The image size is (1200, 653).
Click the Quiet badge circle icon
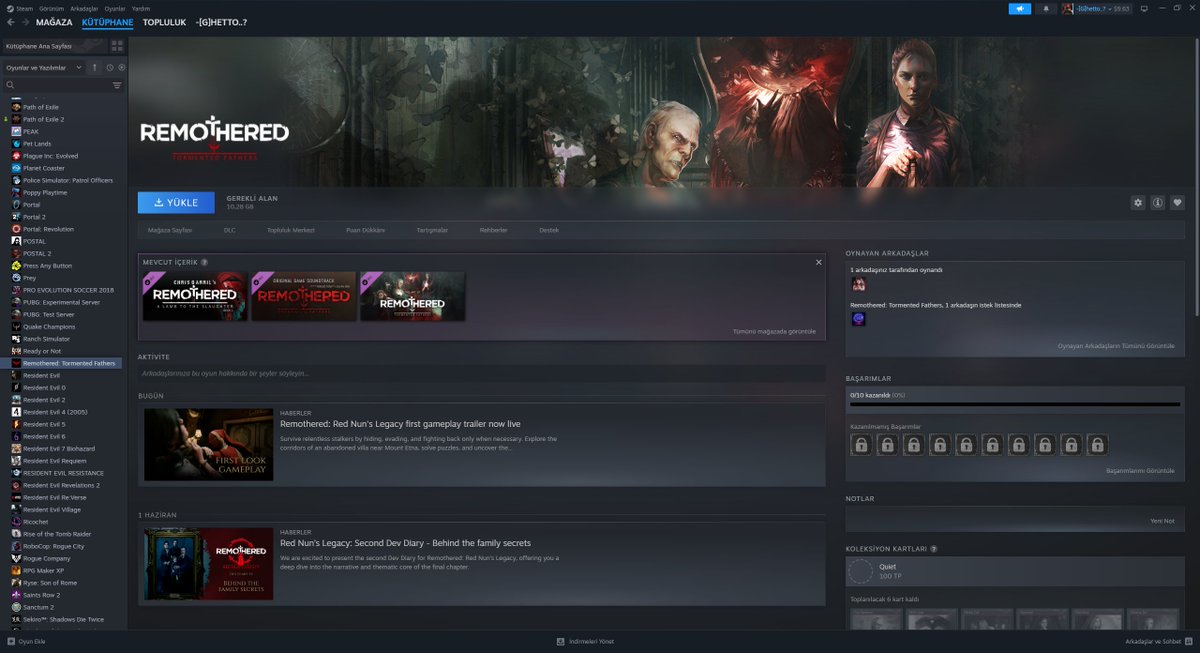pyautogui.click(x=860, y=572)
